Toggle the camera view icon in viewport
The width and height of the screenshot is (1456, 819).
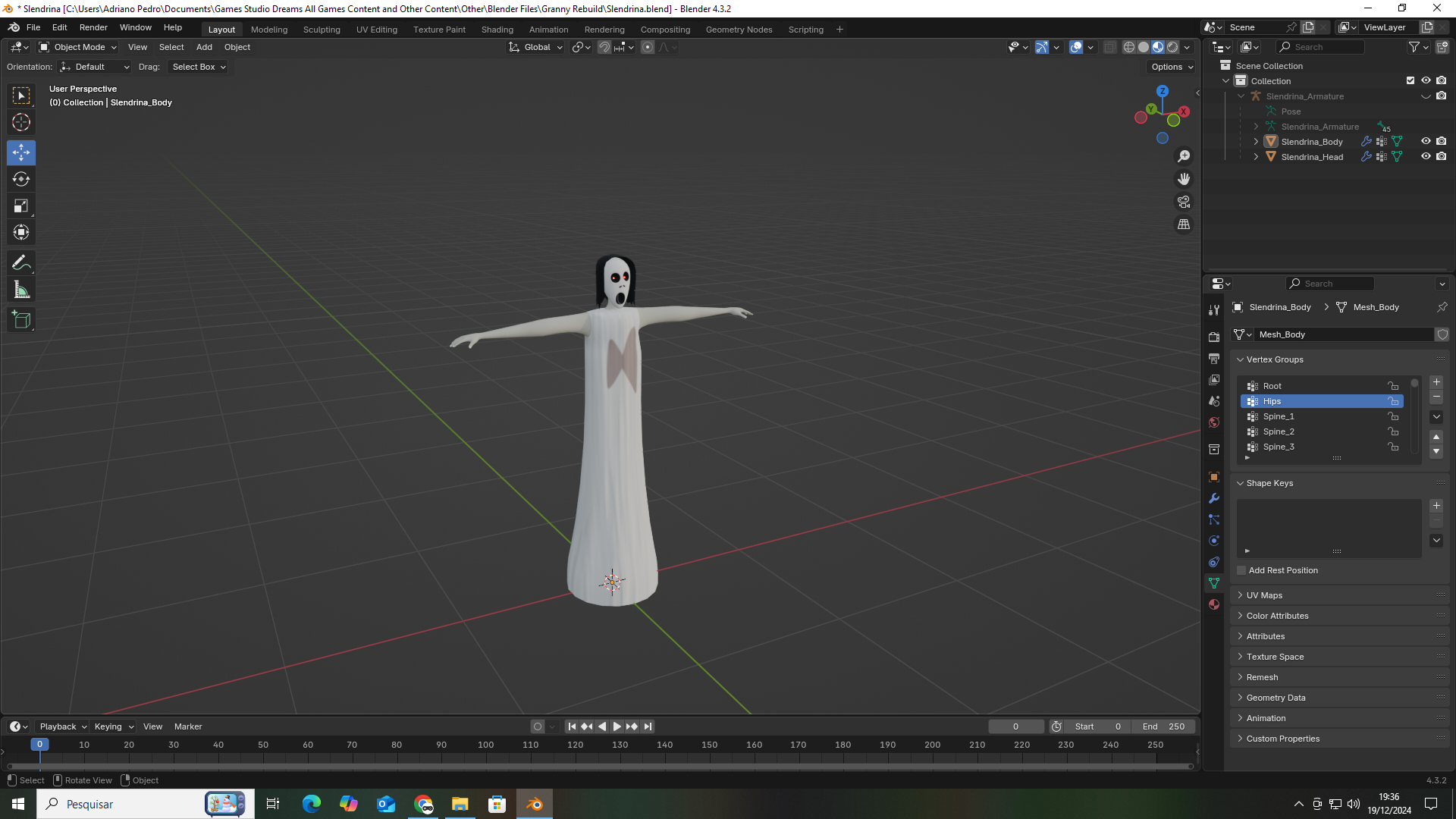tap(1184, 202)
